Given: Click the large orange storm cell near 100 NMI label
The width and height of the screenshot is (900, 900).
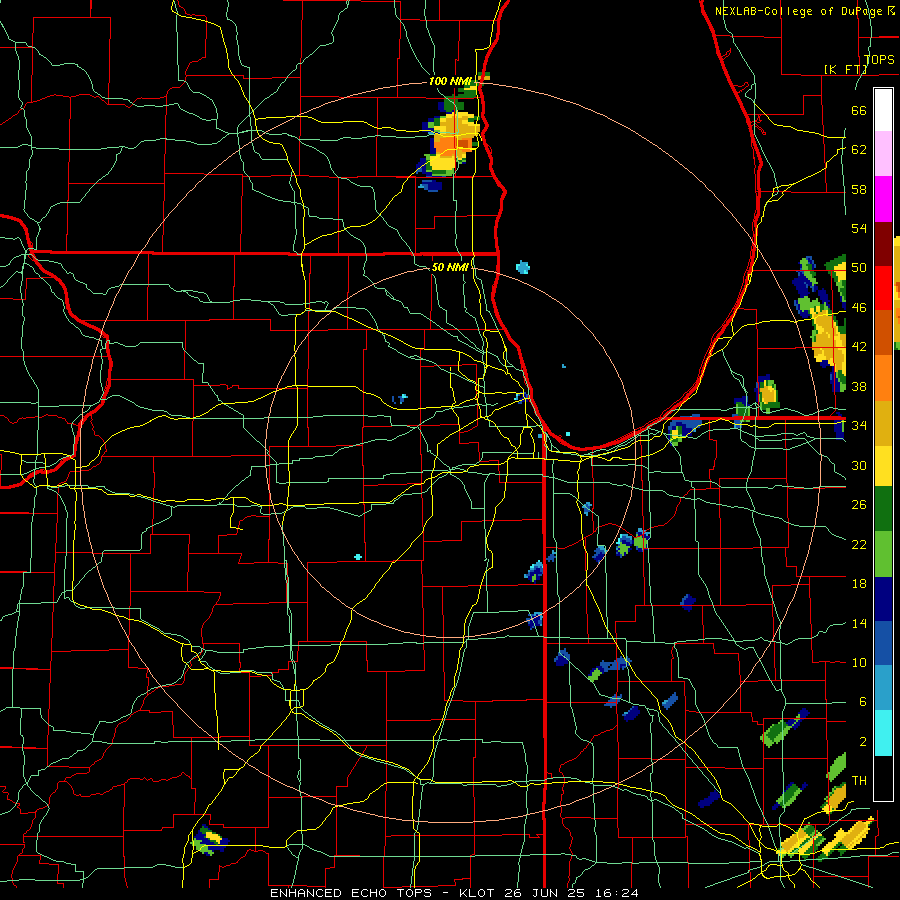Looking at the screenshot, I should pyautogui.click(x=453, y=141).
